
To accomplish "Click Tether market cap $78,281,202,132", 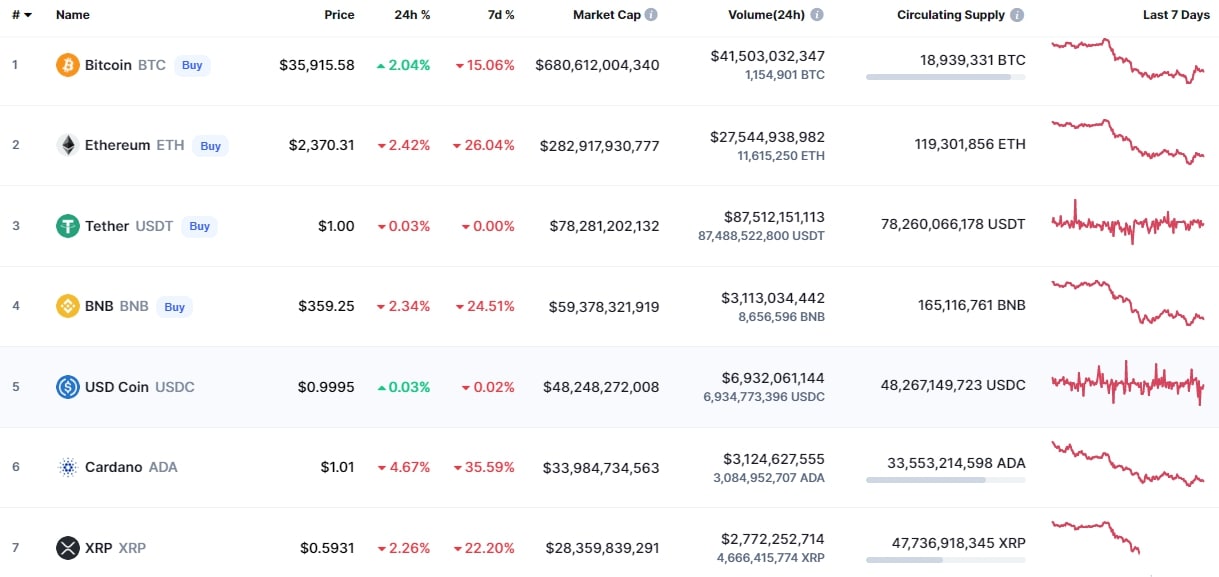I will pos(604,226).
